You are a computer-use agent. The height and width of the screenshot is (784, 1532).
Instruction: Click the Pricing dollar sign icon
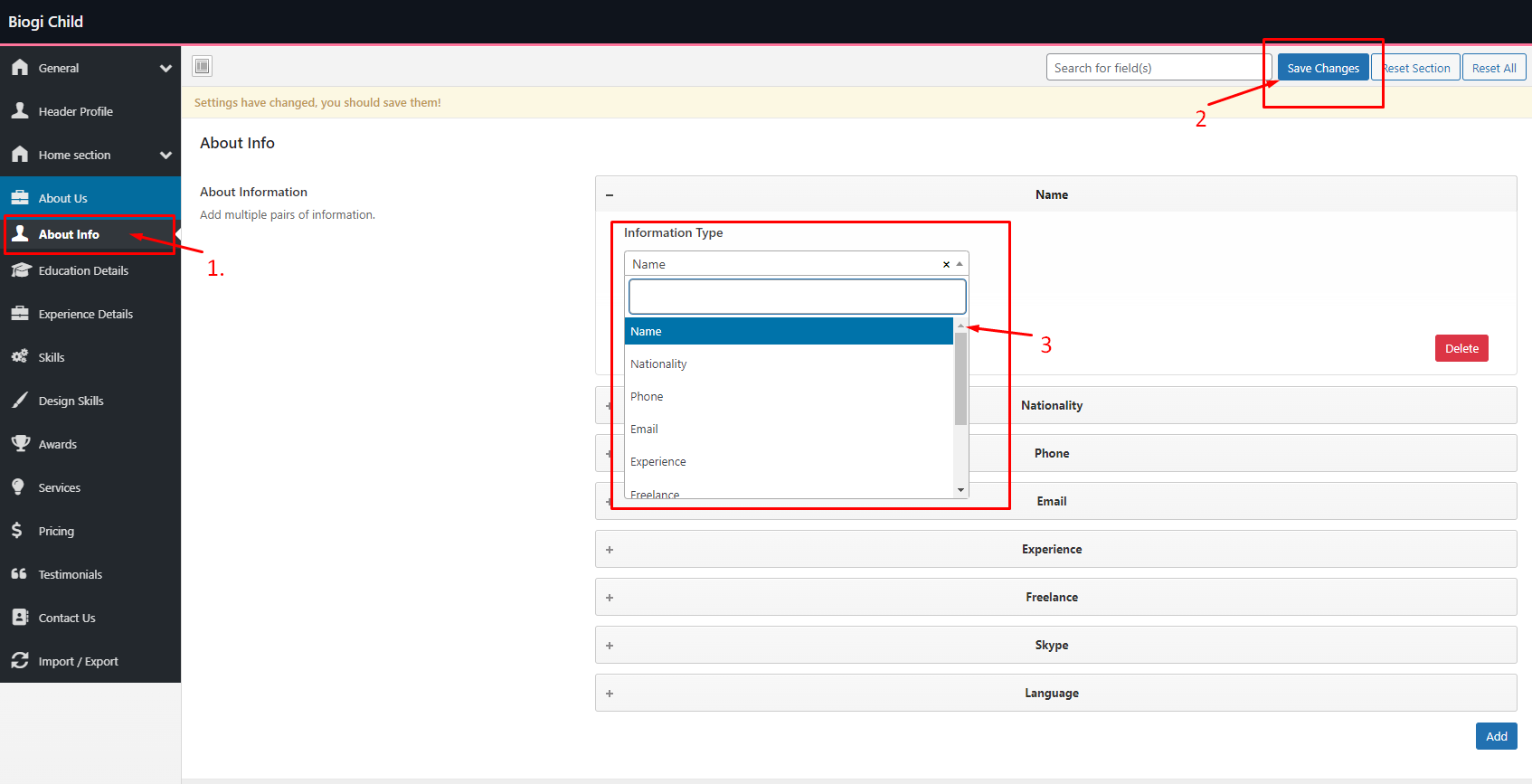[17, 530]
